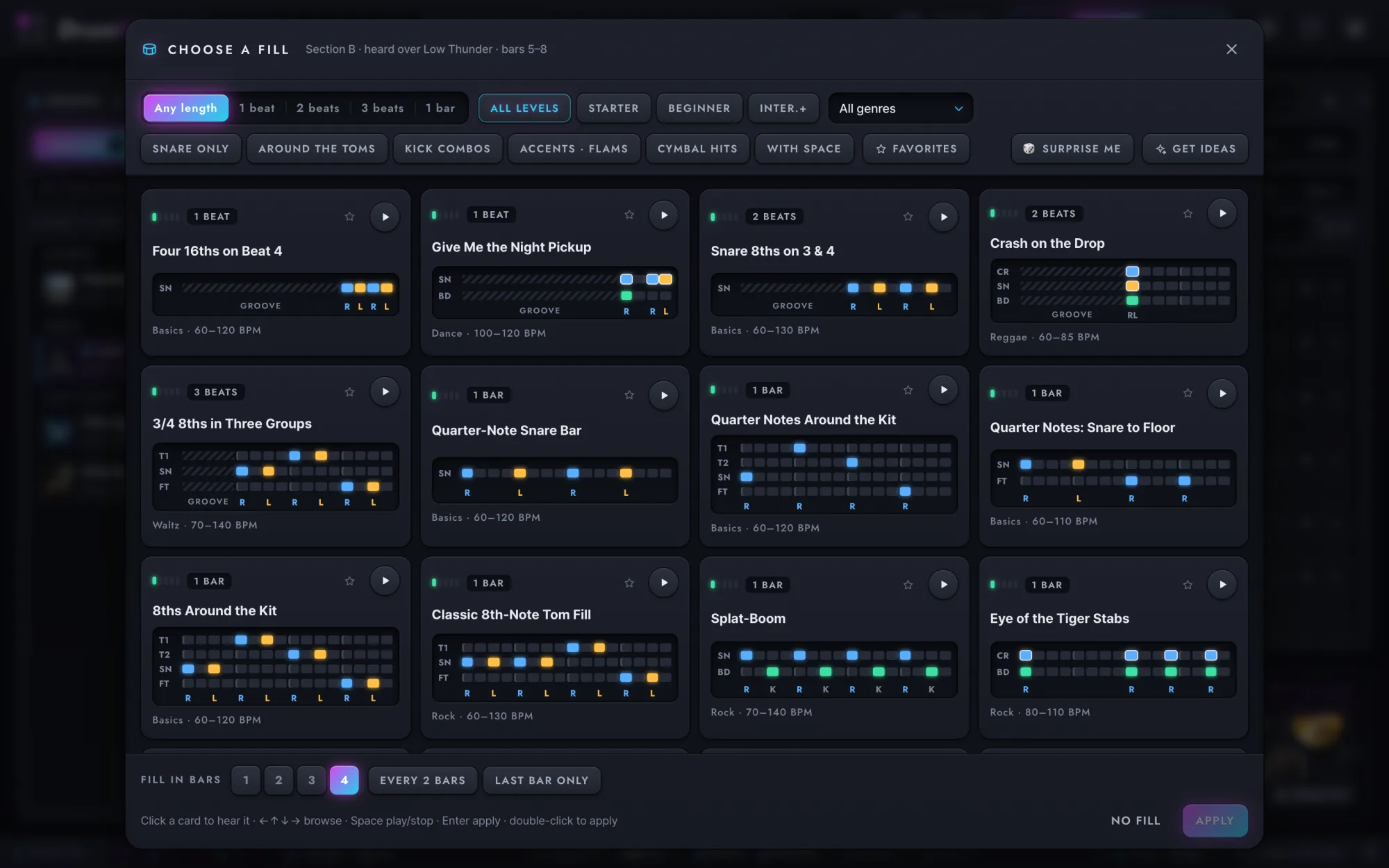Close the Choose a Fill dialog
This screenshot has width=1389, height=868.
[1231, 49]
